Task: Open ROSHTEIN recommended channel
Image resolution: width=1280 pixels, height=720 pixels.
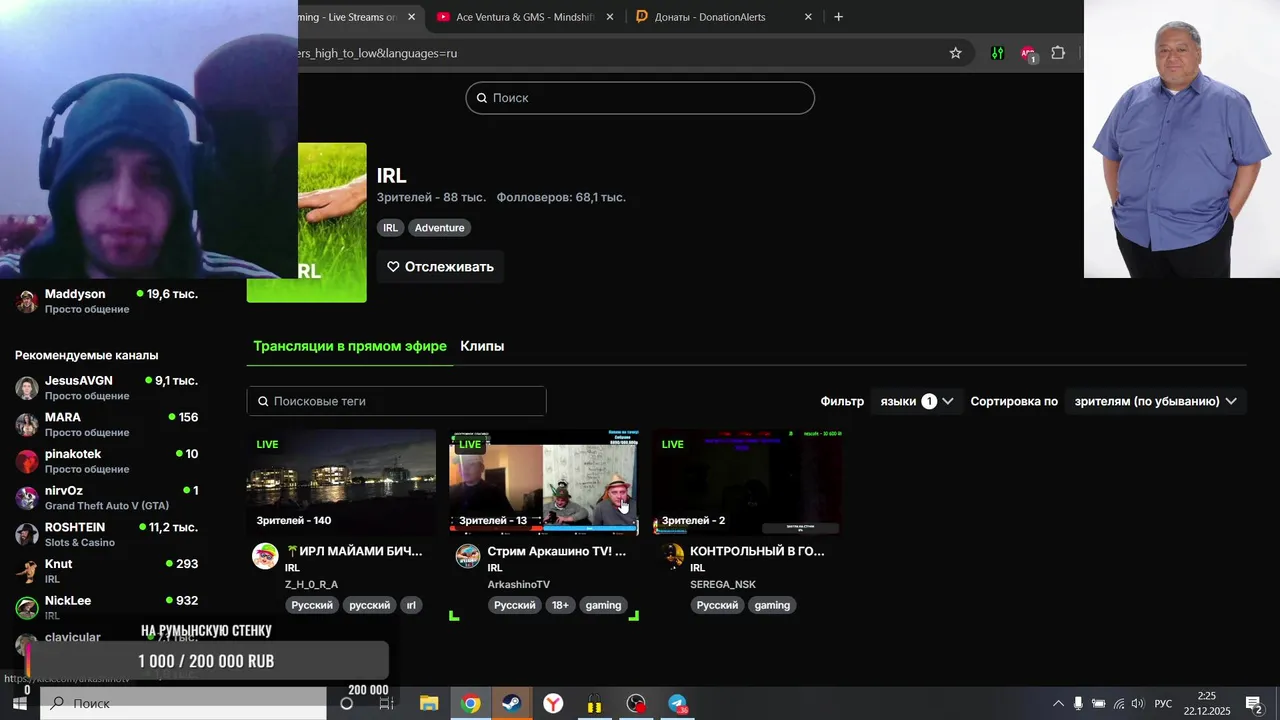Action: (107, 534)
